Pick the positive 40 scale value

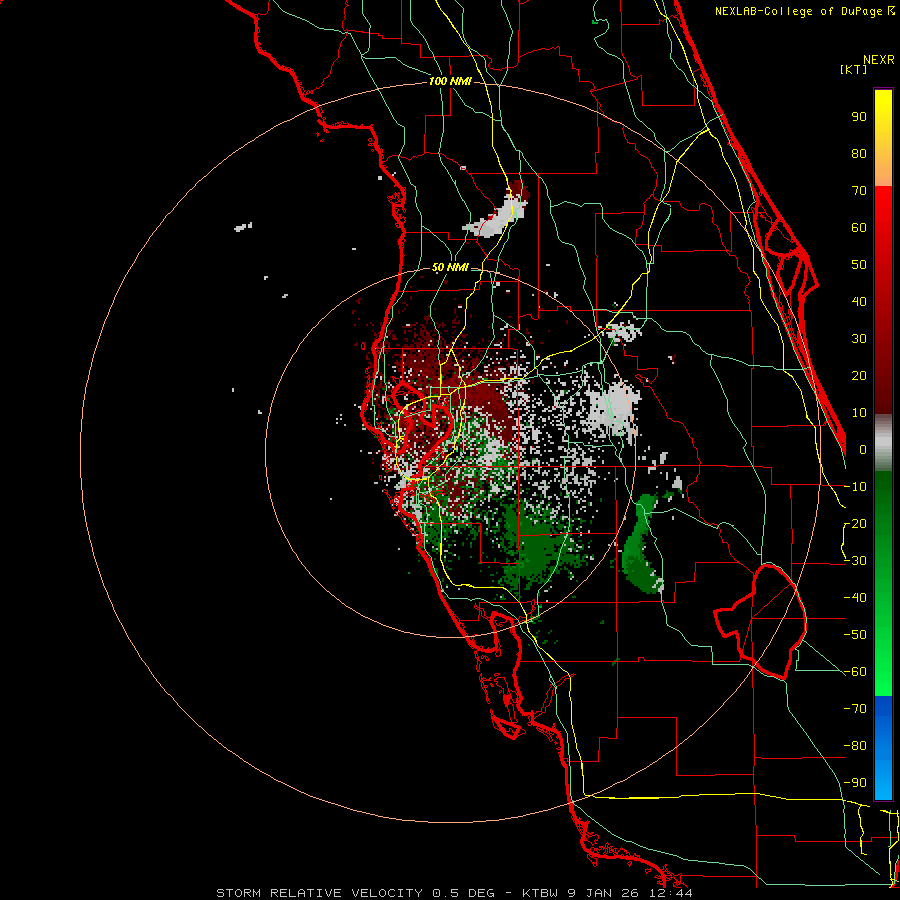pyautogui.click(x=859, y=302)
